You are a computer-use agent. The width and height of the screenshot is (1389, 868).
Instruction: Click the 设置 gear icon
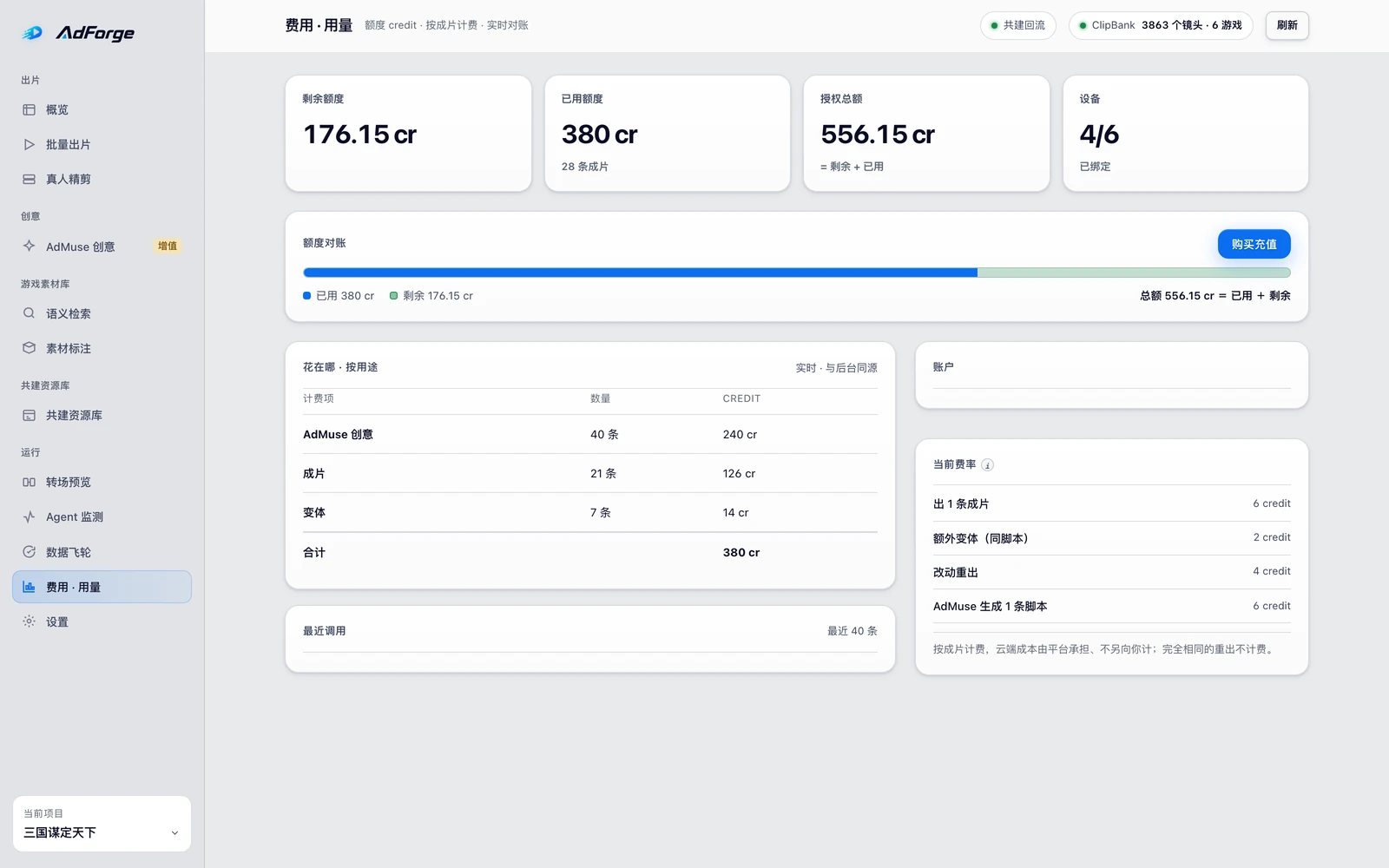29,621
